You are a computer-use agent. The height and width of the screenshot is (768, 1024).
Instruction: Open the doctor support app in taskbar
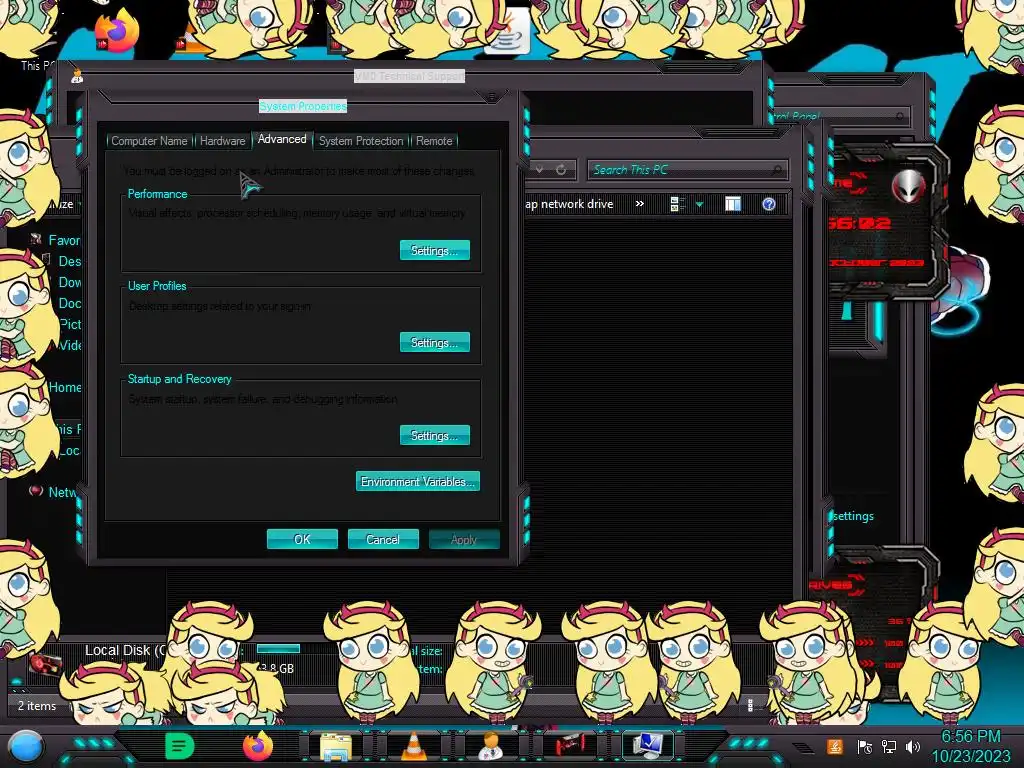coord(491,746)
